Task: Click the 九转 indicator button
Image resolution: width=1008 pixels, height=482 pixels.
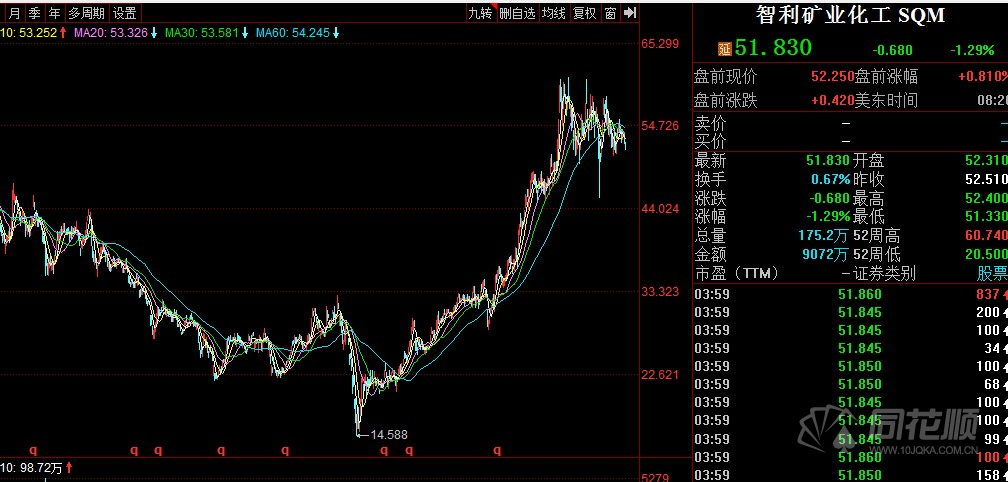Action: click(x=480, y=13)
